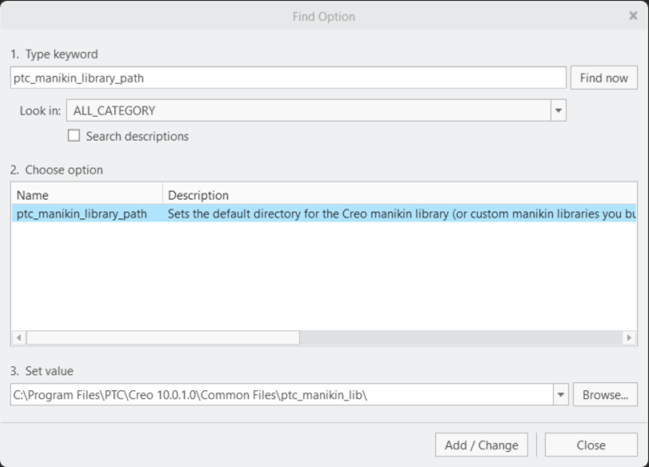Click the horizontal scrollbar thumb
This screenshot has width=649, height=467.
click(x=163, y=337)
